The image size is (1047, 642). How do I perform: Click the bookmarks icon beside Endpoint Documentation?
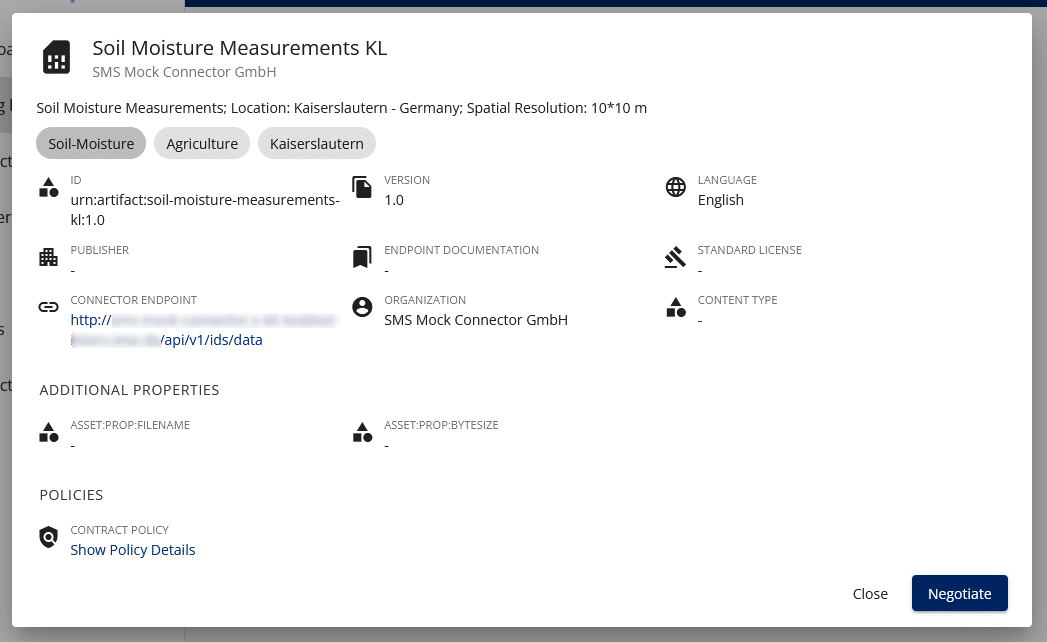click(362, 257)
